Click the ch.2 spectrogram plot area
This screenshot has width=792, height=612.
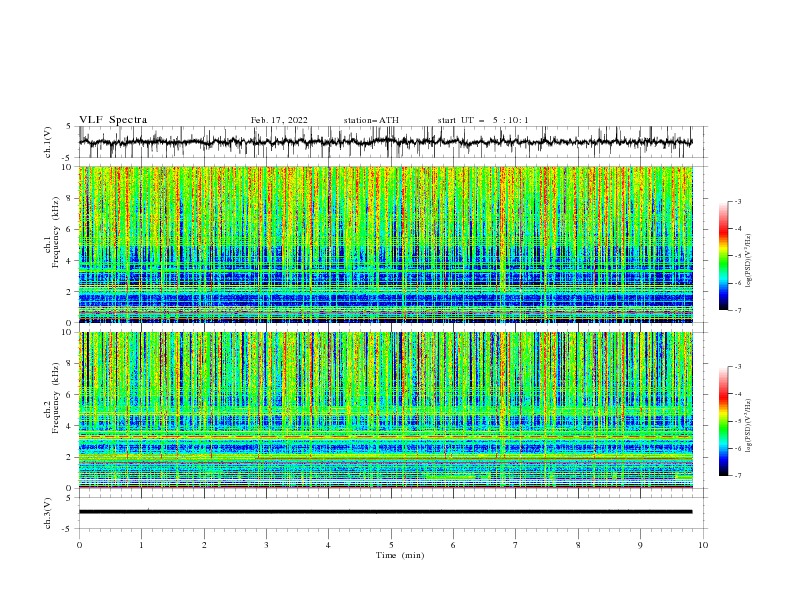[x=385, y=410]
